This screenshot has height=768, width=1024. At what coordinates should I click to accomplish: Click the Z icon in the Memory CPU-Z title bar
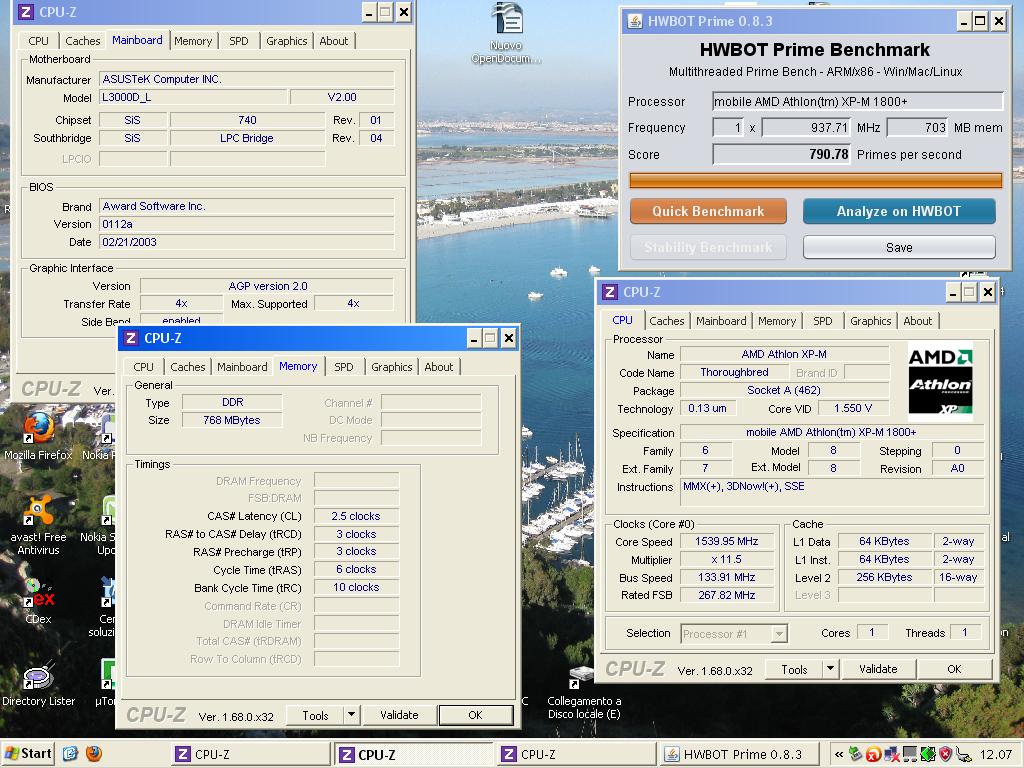click(x=131, y=338)
